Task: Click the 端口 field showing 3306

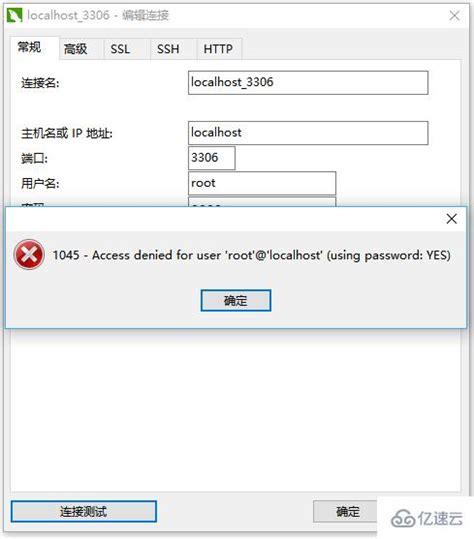Action: click(x=212, y=158)
